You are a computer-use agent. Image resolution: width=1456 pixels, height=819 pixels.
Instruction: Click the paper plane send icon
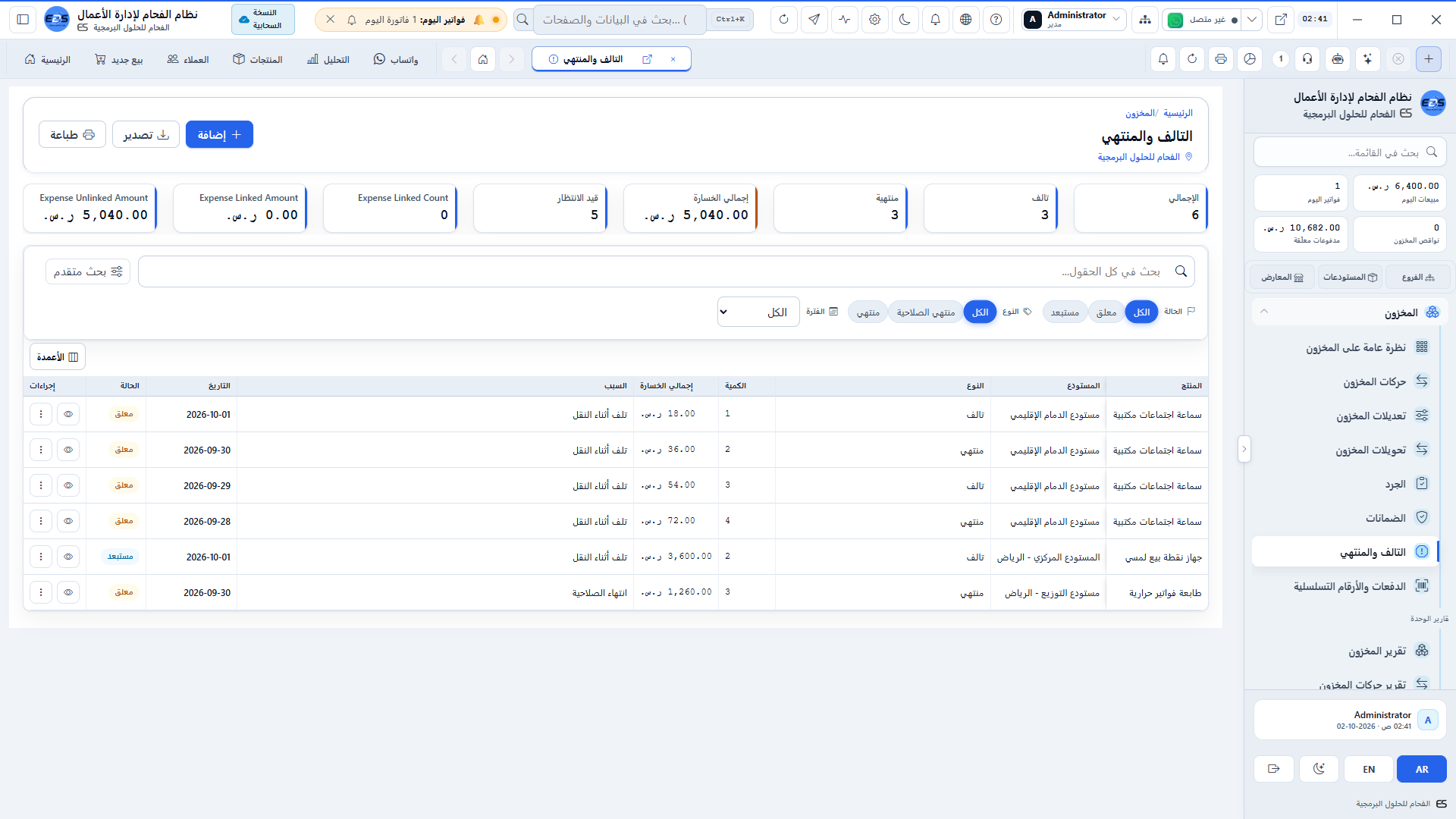click(x=814, y=20)
